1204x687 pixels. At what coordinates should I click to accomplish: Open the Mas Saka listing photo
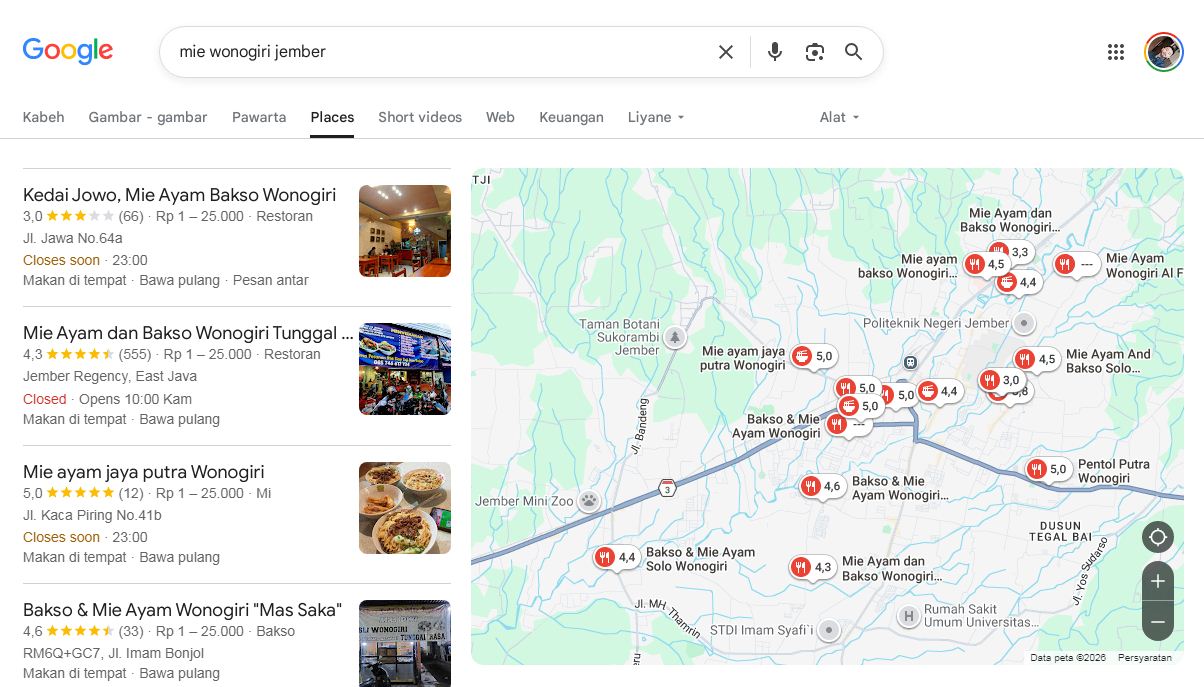point(405,643)
